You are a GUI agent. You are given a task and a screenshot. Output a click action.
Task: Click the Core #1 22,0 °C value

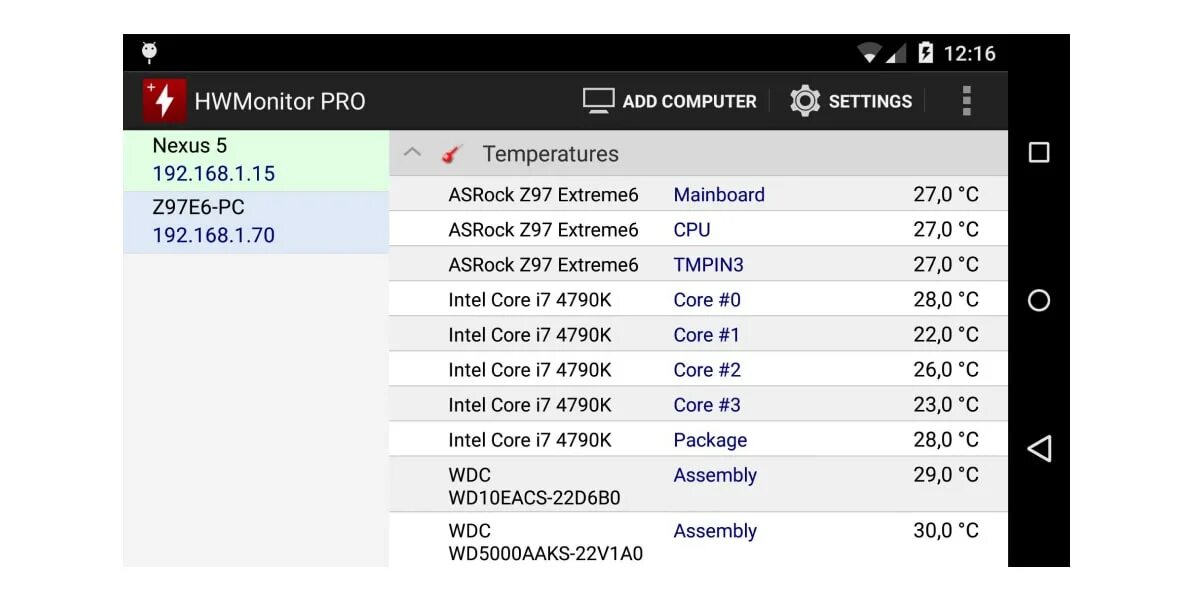pos(946,335)
